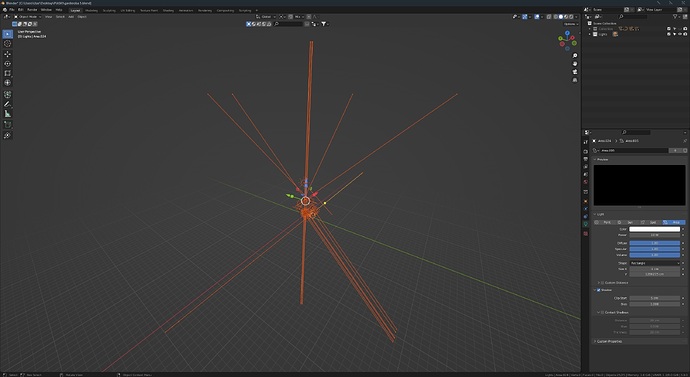690x377 pixels.
Task: Open the Render menu
Action: 32,10
